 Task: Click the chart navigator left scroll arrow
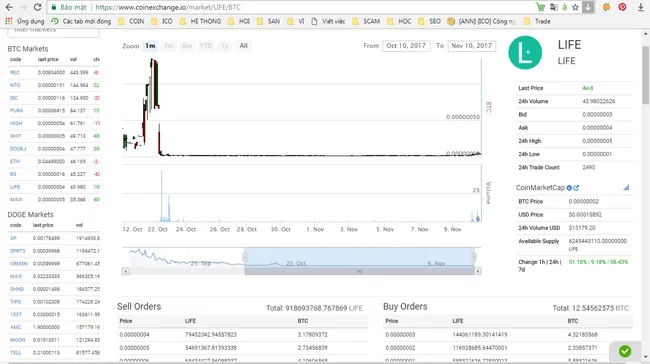click(126, 271)
